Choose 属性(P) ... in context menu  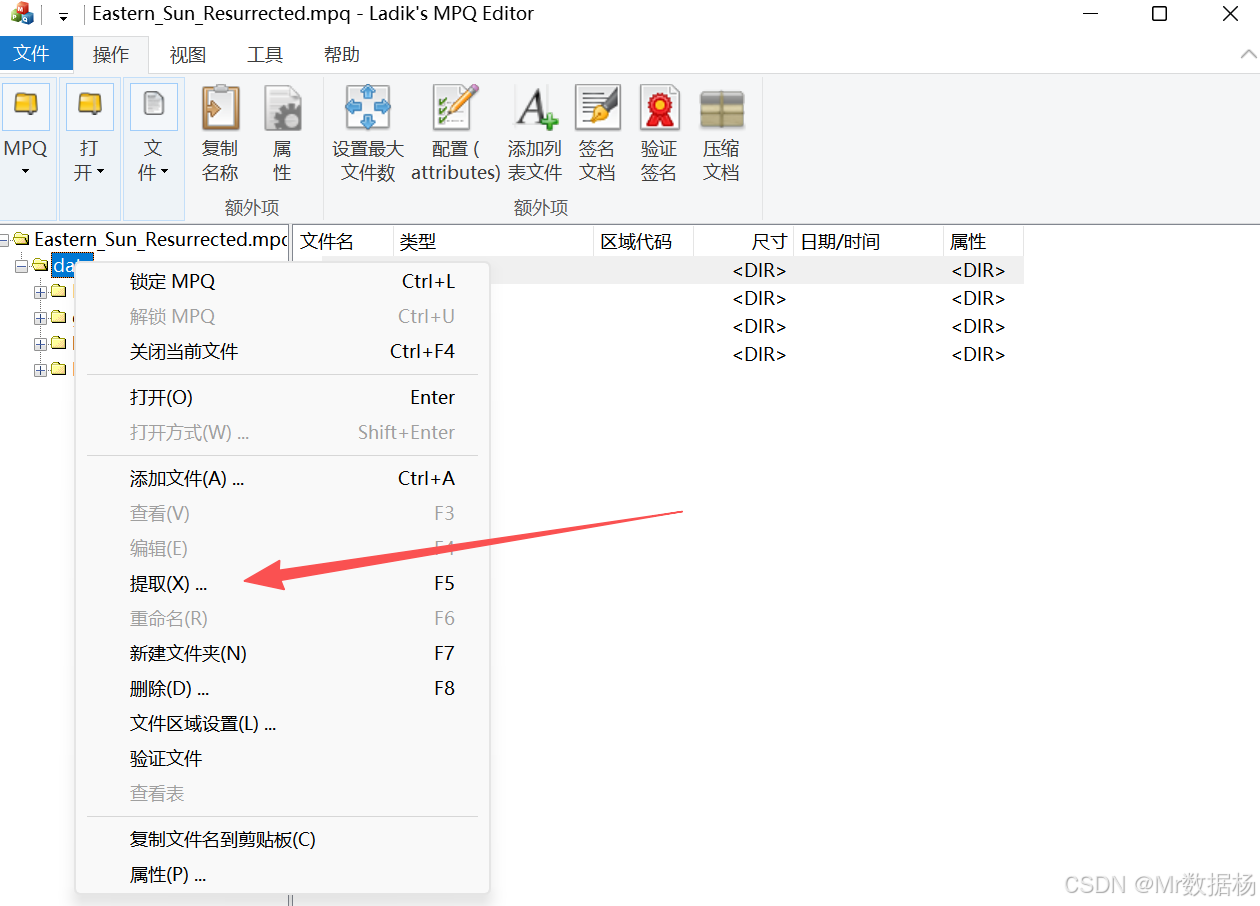click(x=282, y=875)
